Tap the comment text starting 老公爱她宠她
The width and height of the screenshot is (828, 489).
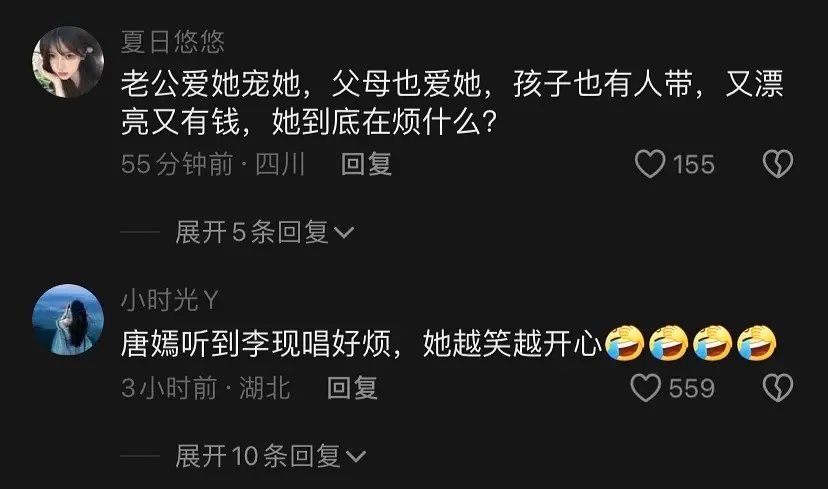(x=452, y=103)
